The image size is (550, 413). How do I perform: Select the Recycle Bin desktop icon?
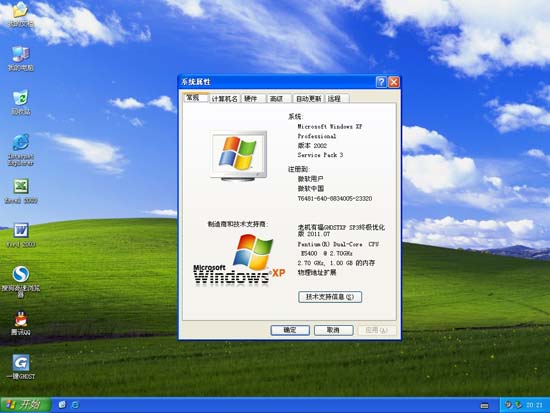coord(21,102)
